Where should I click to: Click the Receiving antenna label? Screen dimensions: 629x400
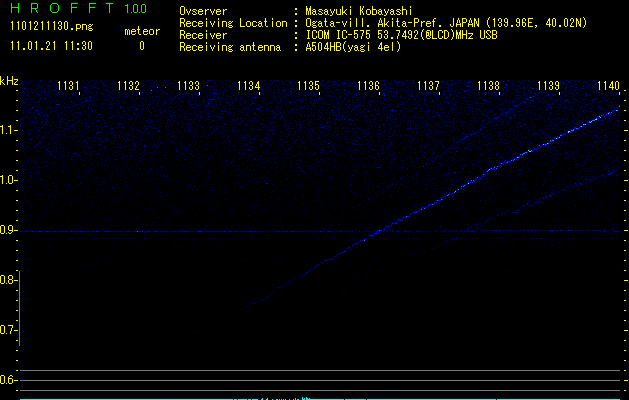click(230, 47)
